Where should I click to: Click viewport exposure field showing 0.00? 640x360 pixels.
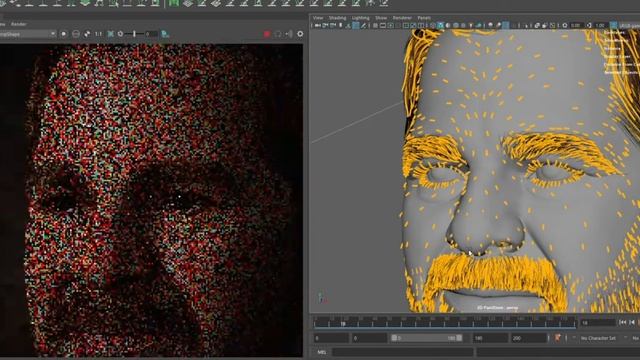coord(576,25)
